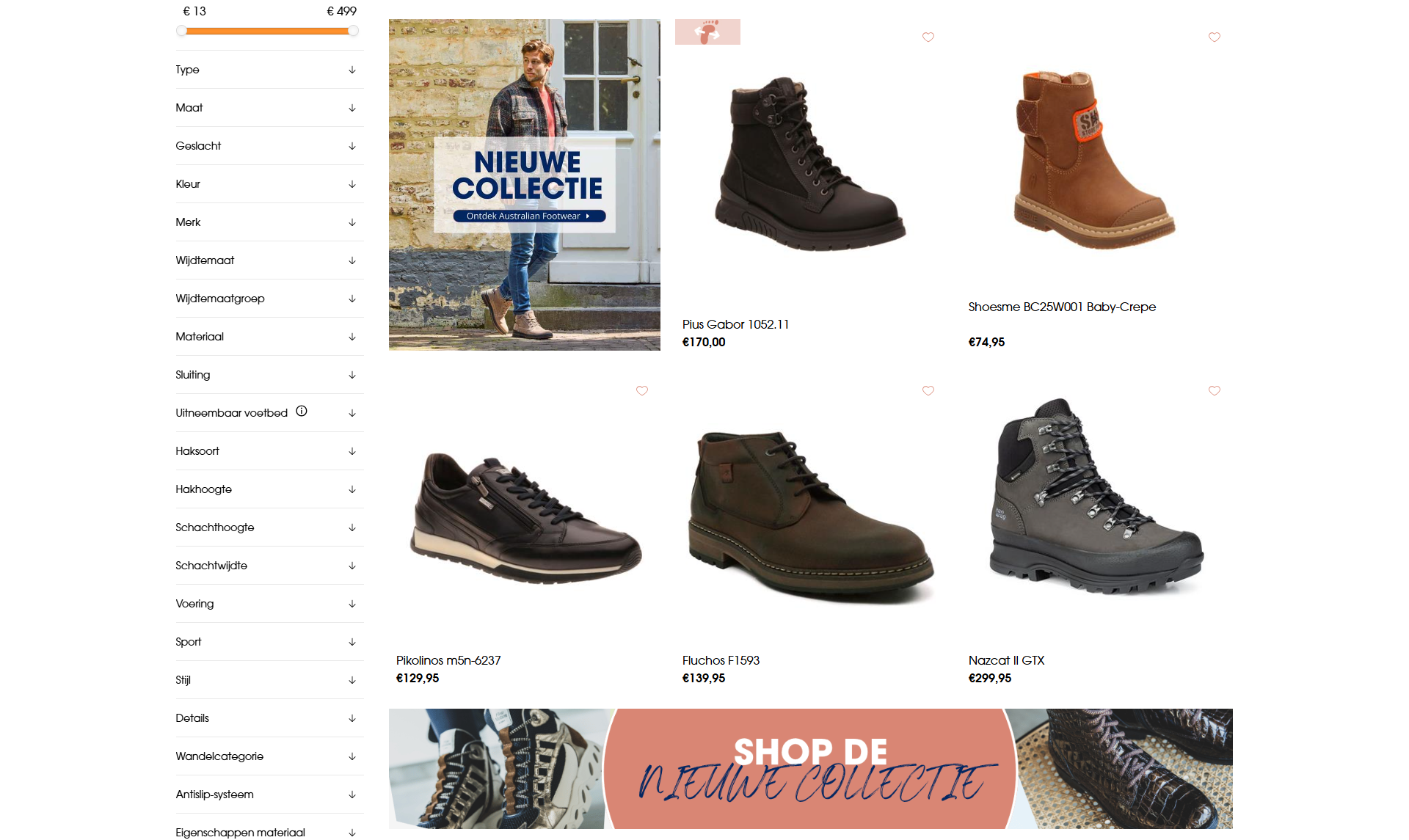Open the Details filter

click(x=269, y=718)
